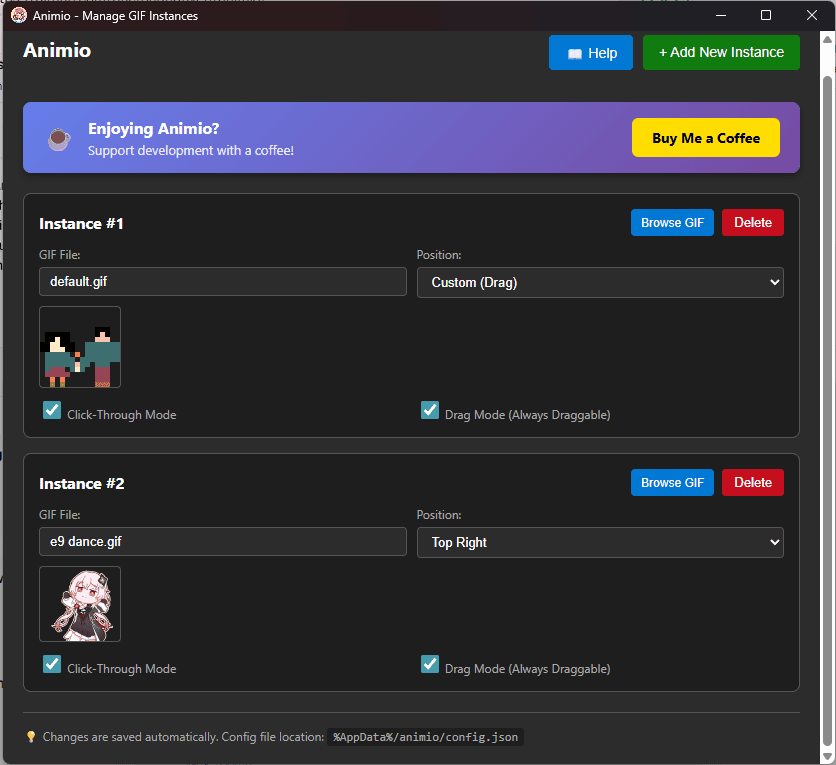Uncheck Click-Through Mode for Instance #2
Screen dimensions: 836x765
[52, 664]
